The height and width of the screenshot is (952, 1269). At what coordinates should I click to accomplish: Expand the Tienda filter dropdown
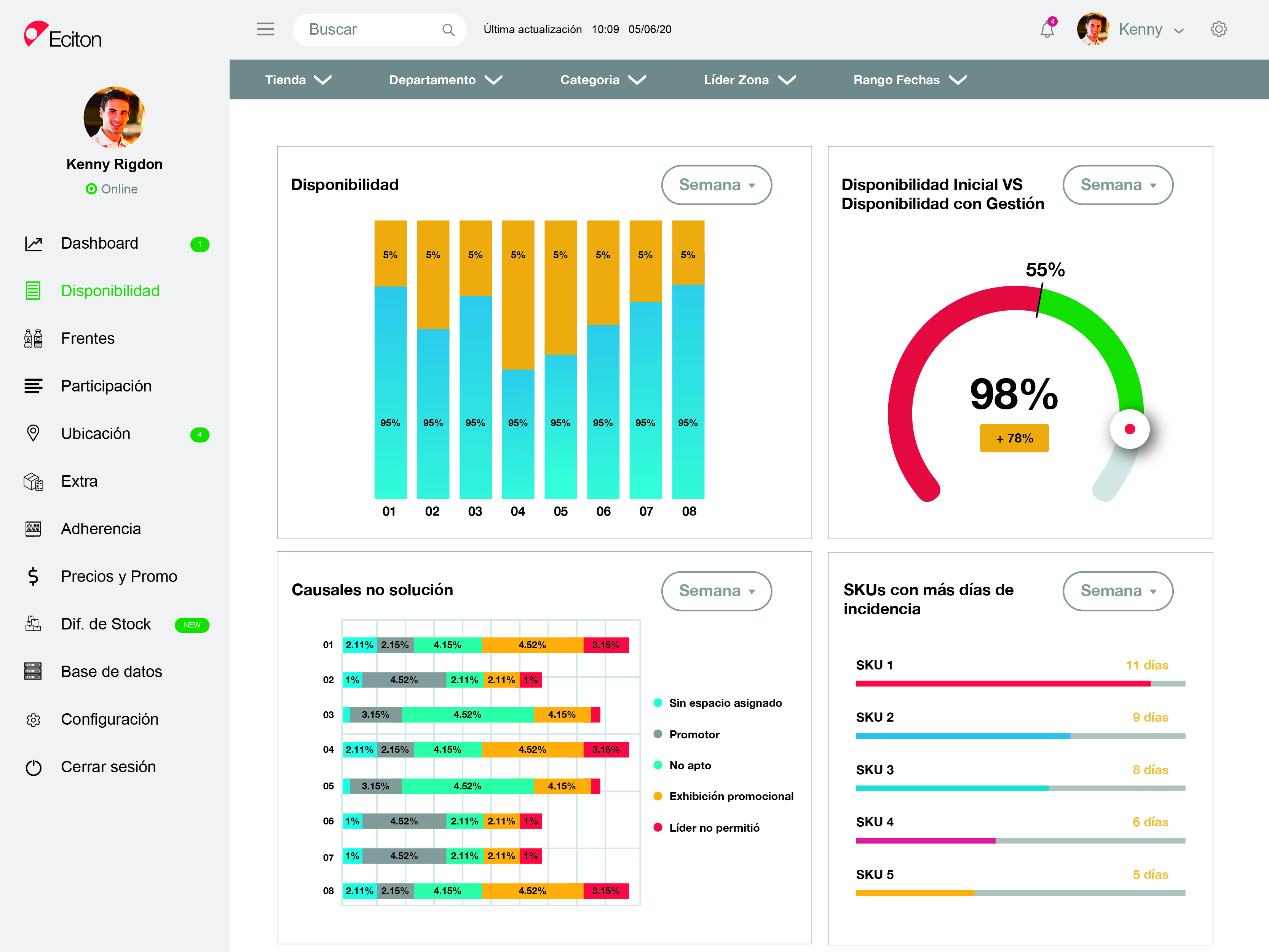pos(298,80)
